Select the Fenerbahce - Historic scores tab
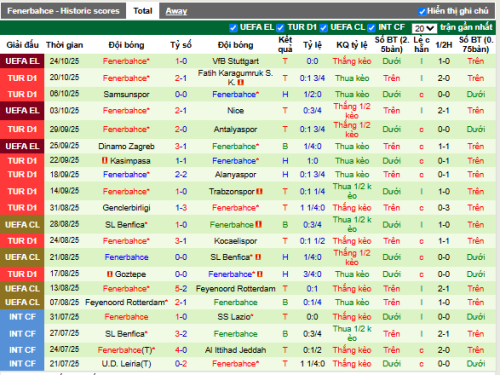Screen dimensions: 500x375 click(63, 11)
